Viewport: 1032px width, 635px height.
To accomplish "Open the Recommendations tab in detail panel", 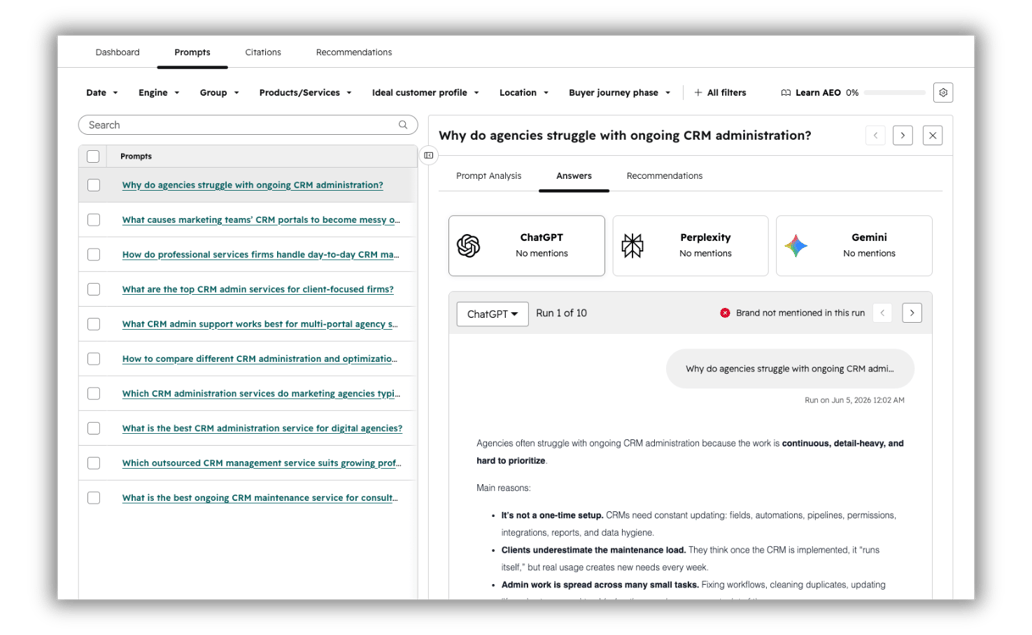I will [664, 176].
